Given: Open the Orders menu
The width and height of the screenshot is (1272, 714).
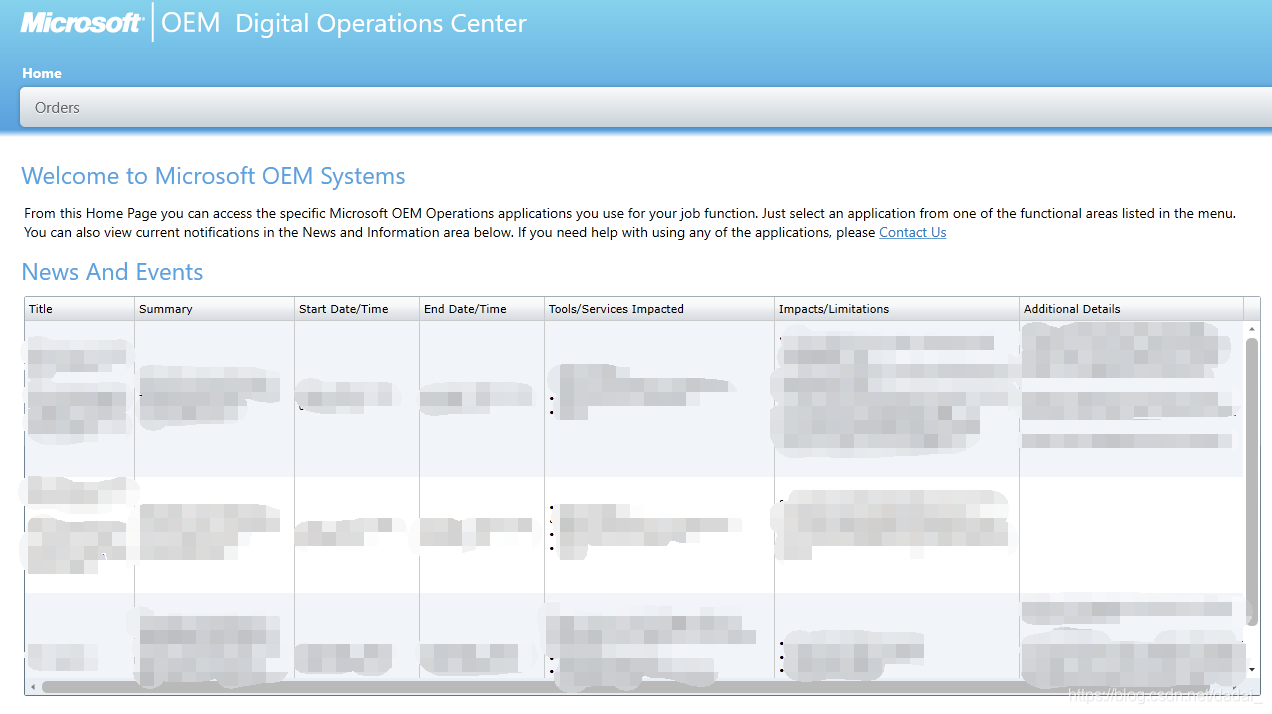Looking at the screenshot, I should (x=57, y=108).
